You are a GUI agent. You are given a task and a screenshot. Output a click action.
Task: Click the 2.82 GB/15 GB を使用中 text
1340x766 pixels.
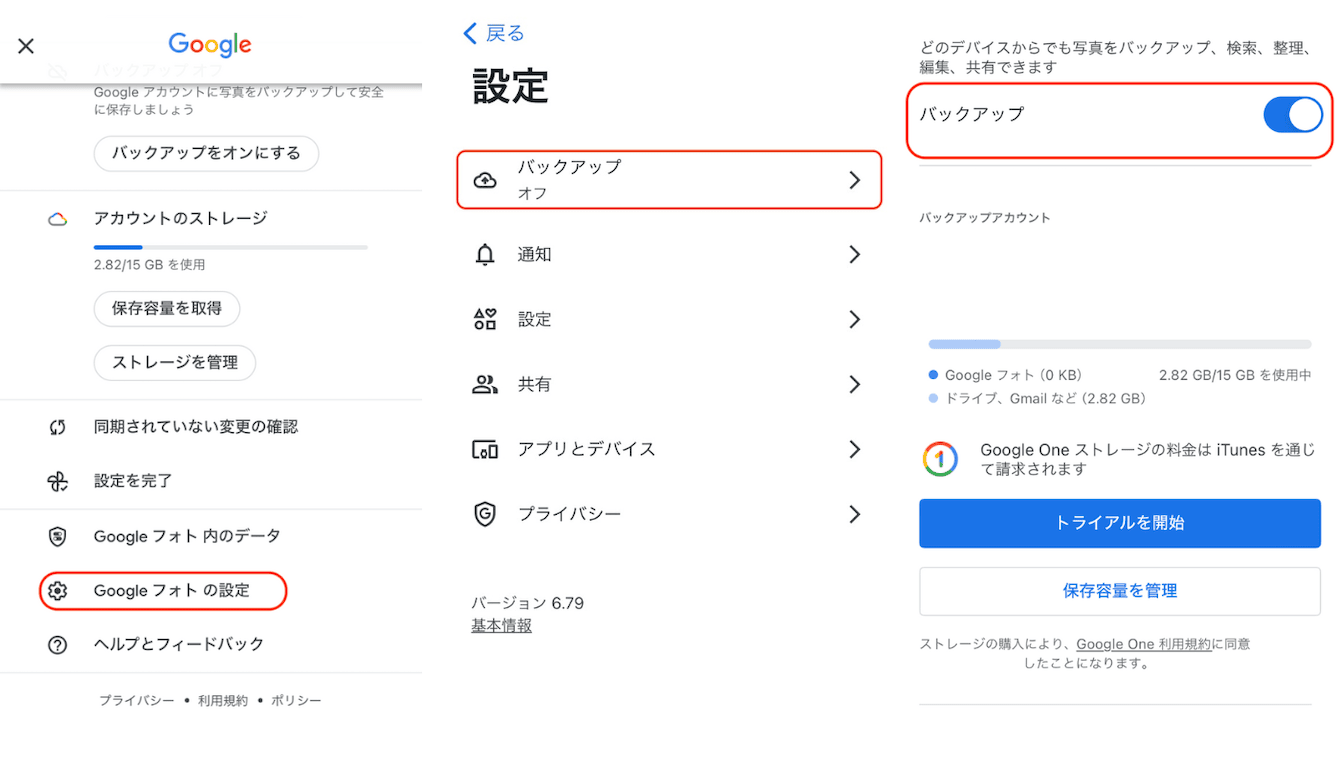tap(1235, 376)
